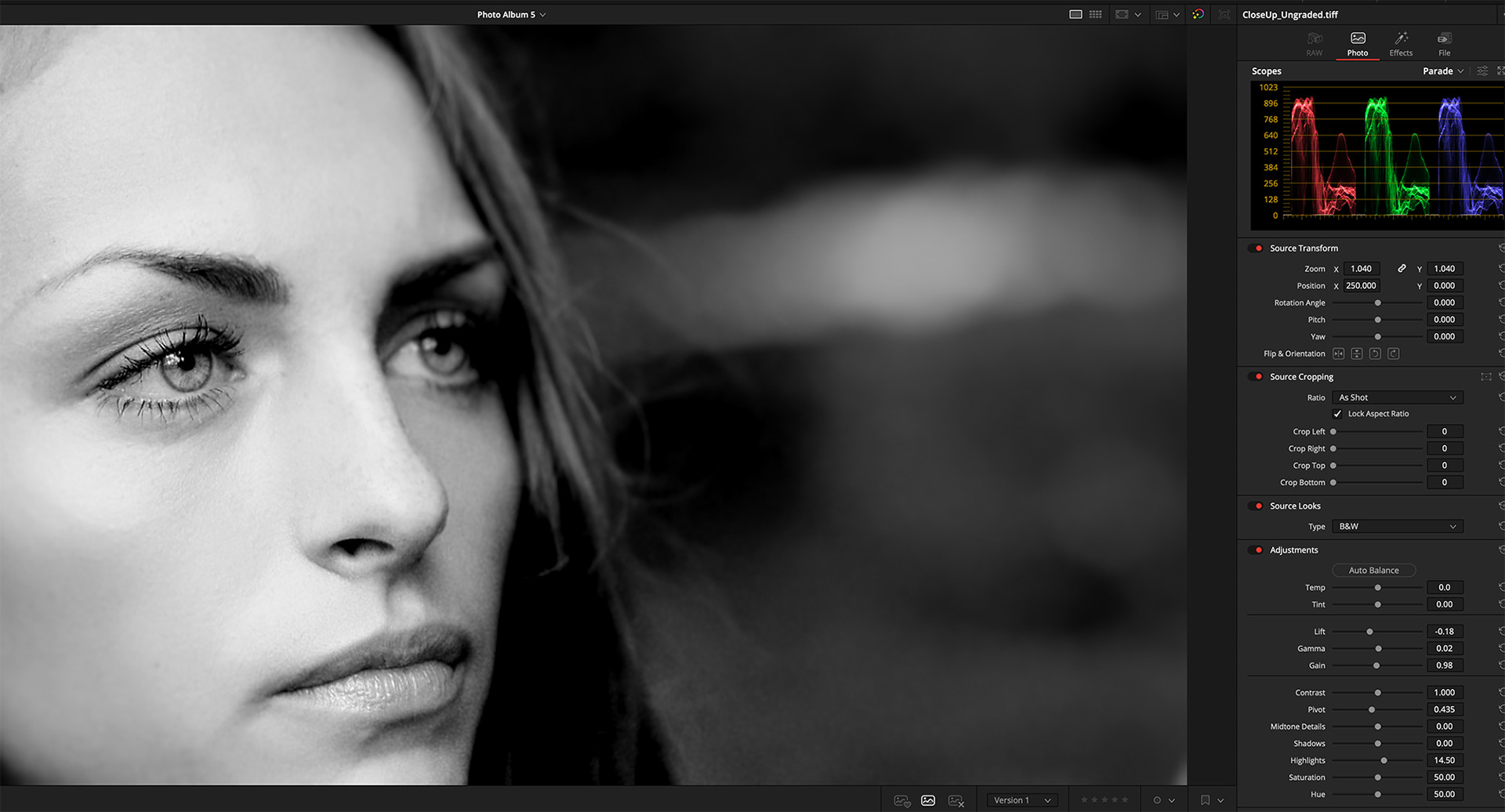Set a five star rating
1505x812 pixels.
point(1125,800)
